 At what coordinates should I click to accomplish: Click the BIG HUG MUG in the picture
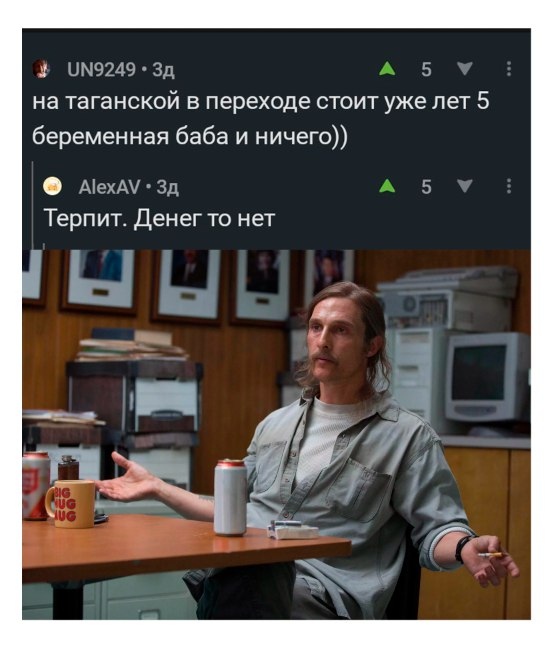[x=70, y=504]
